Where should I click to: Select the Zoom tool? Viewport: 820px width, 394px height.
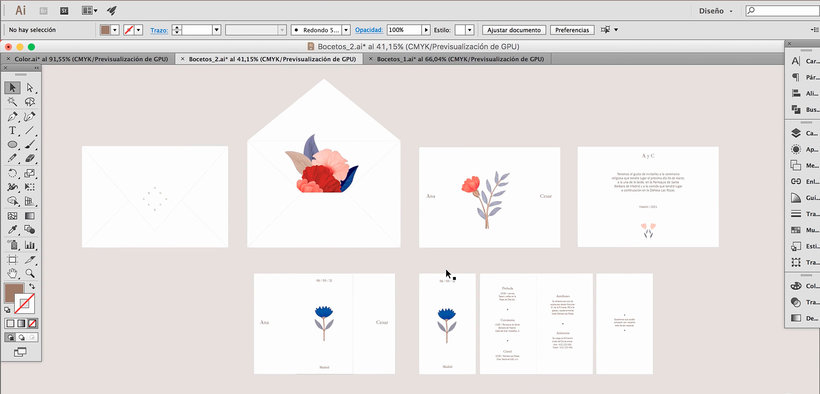30,273
